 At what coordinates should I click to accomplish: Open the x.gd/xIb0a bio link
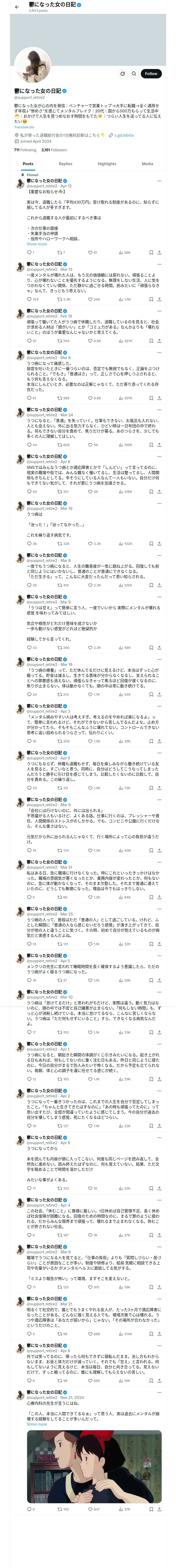tap(124, 135)
